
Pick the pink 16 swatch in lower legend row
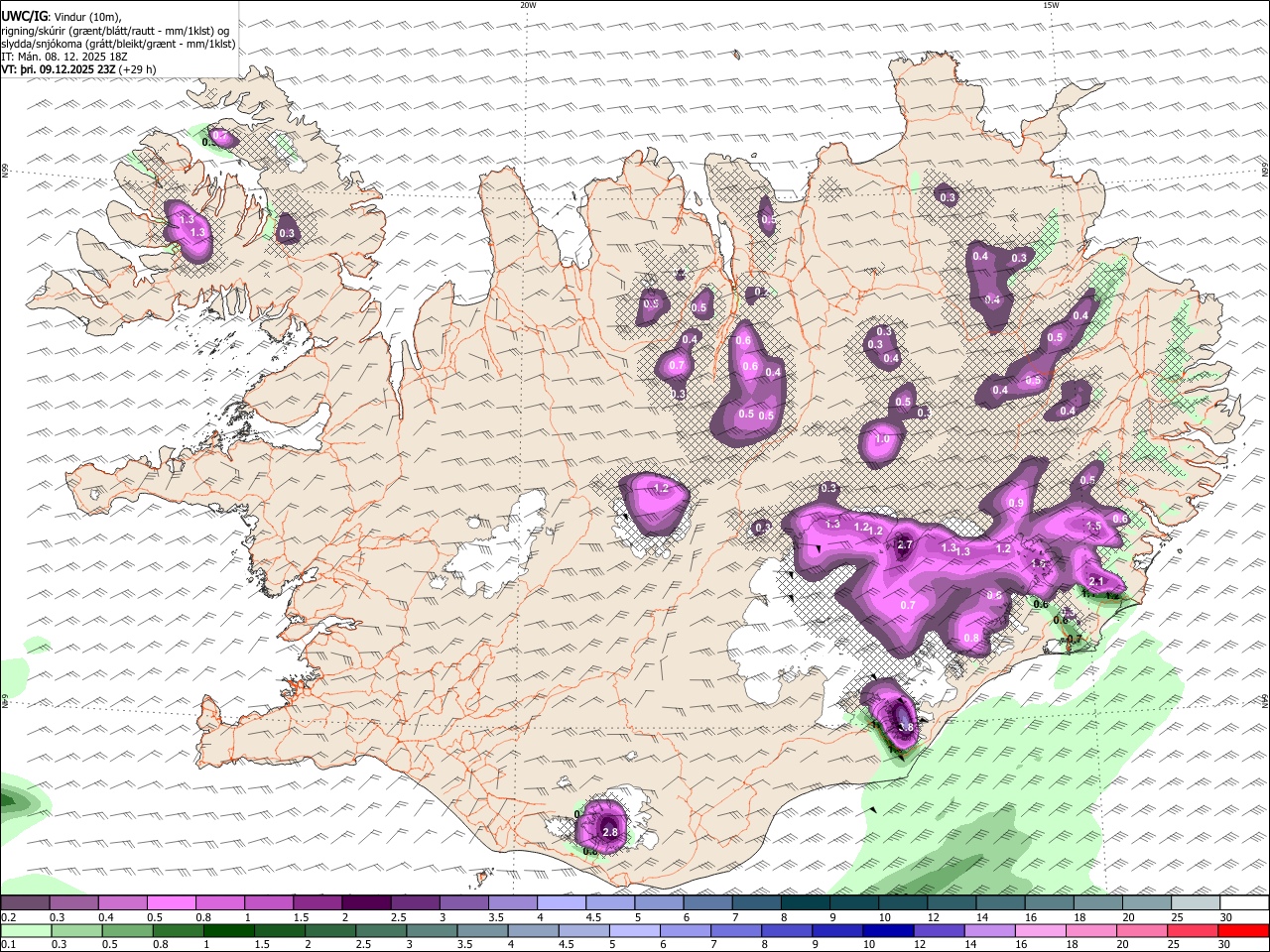click(1041, 930)
